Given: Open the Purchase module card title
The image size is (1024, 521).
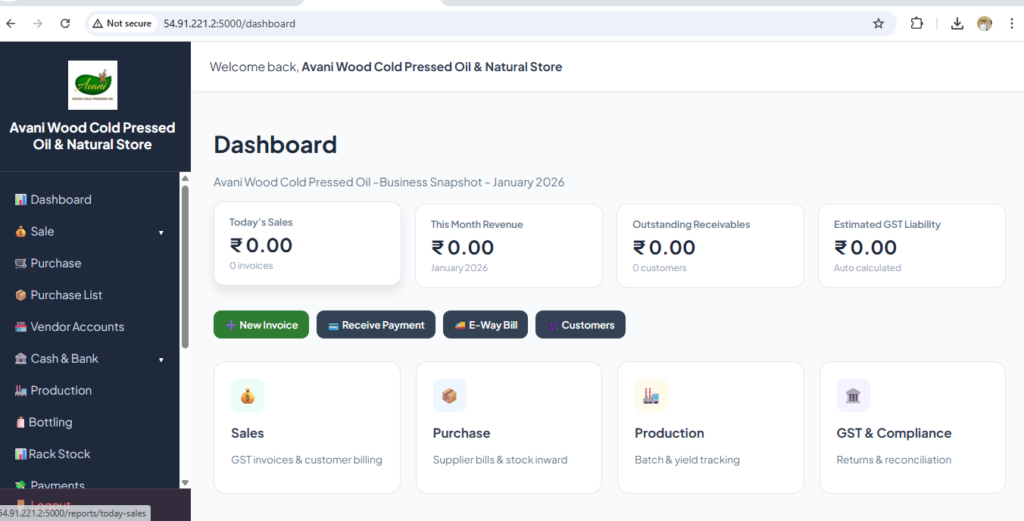Looking at the screenshot, I should click(461, 433).
